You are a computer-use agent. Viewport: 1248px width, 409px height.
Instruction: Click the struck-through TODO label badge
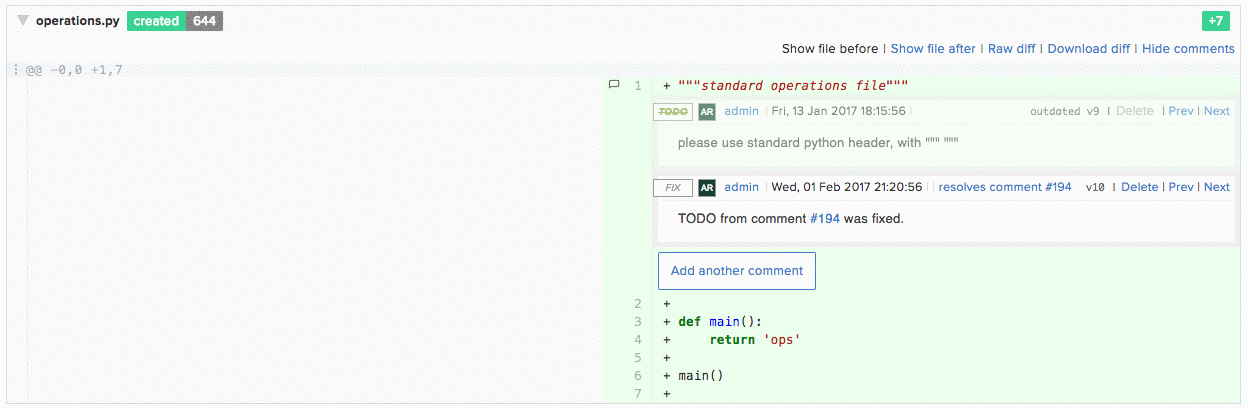(672, 111)
